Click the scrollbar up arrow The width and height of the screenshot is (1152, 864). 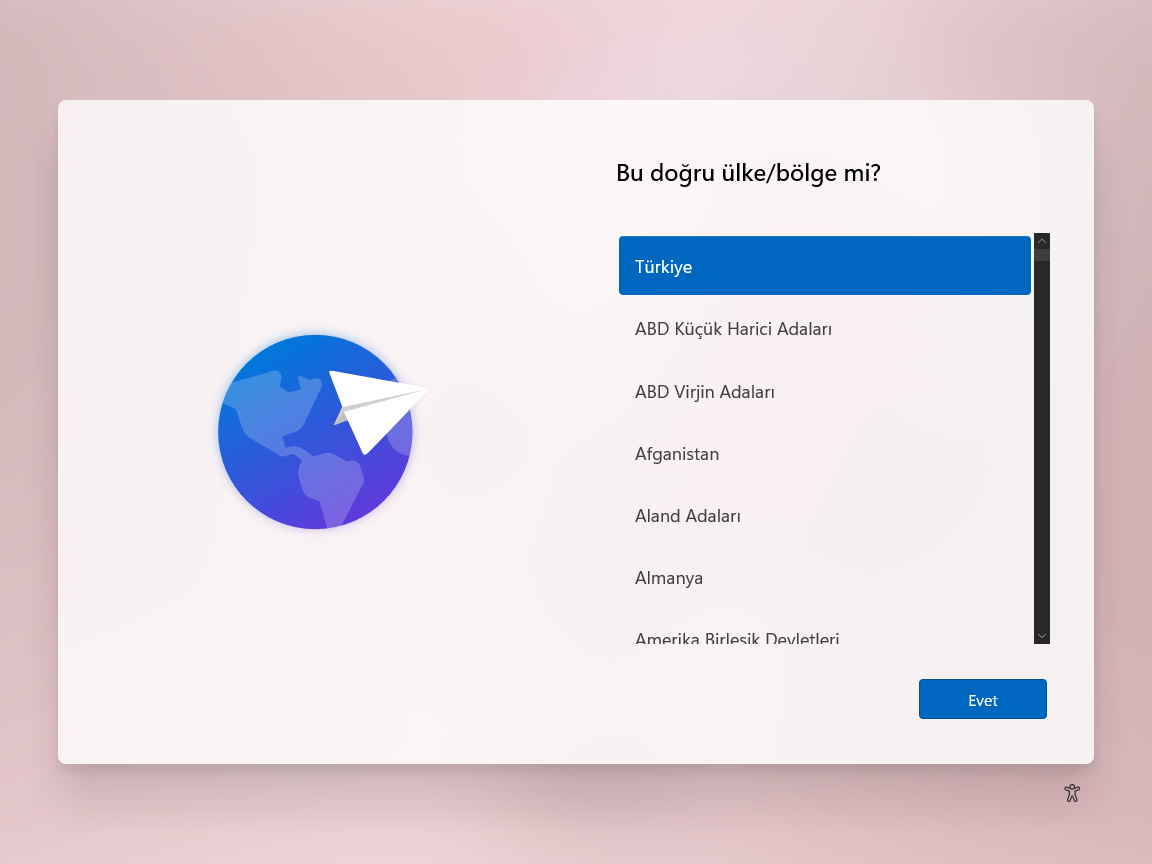point(1042,241)
